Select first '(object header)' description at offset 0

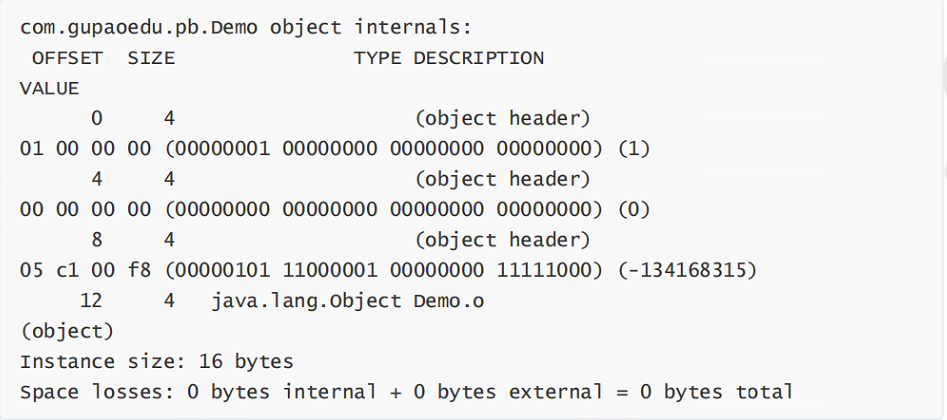[502, 118]
